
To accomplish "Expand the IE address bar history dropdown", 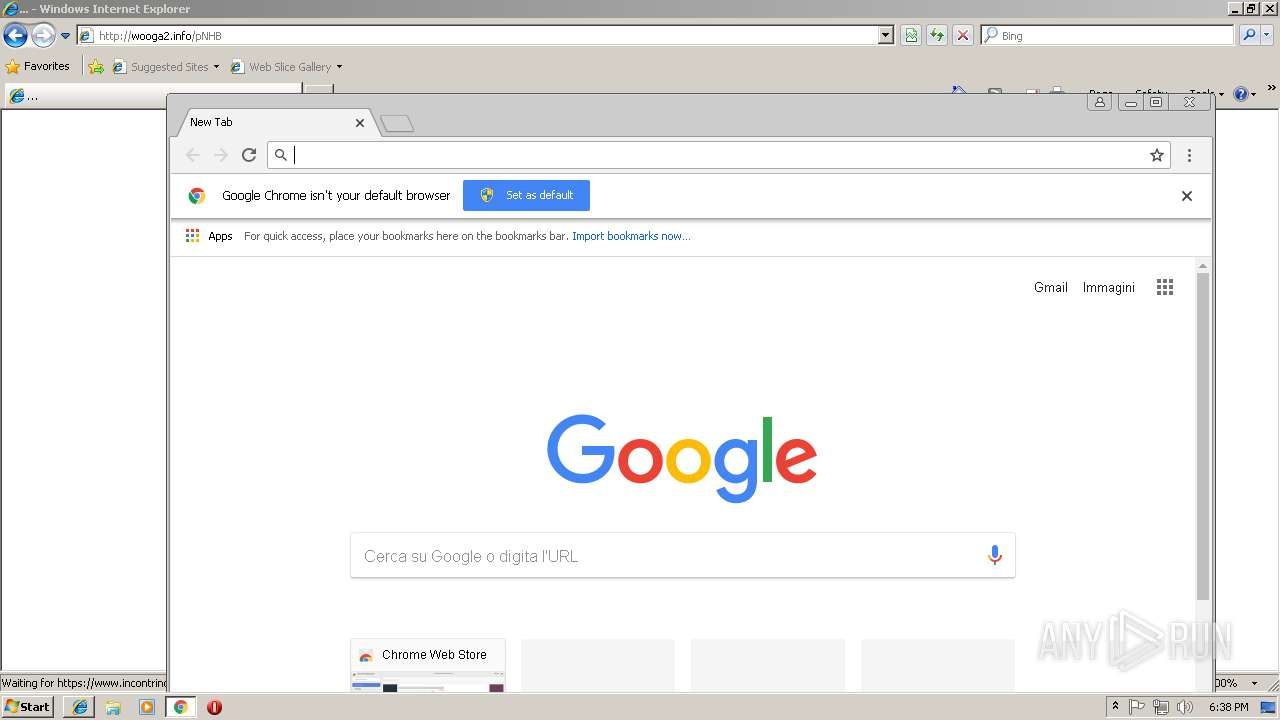I will [x=885, y=36].
